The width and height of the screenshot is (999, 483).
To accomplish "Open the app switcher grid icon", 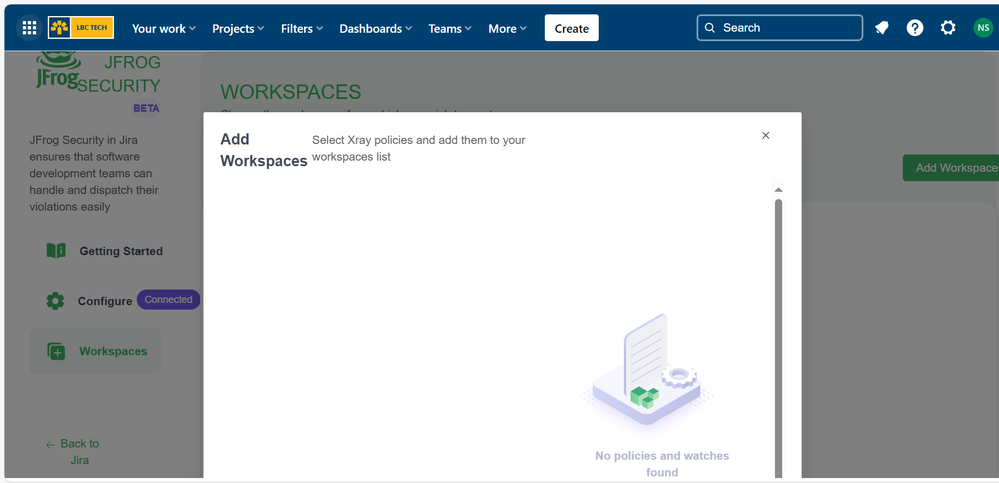I will pos(29,28).
